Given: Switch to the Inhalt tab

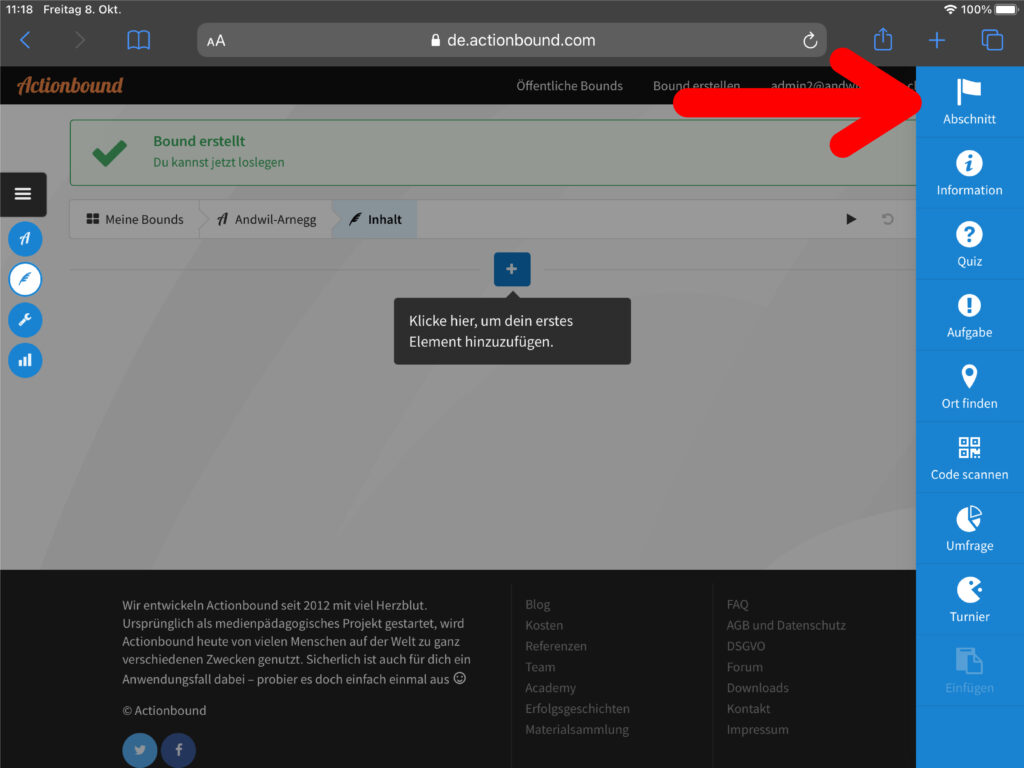Looking at the screenshot, I should pyautogui.click(x=375, y=219).
